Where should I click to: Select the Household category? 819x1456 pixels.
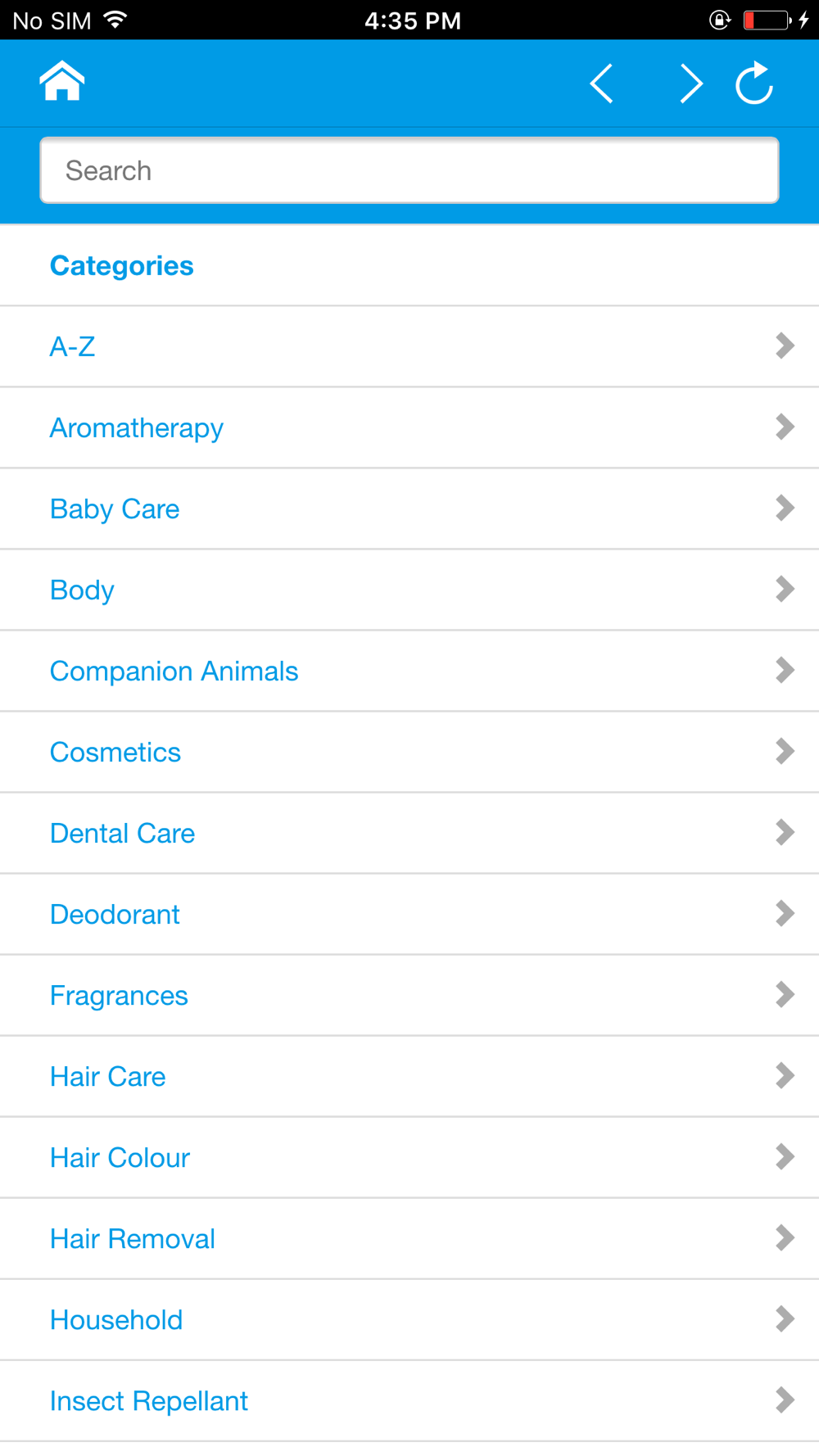[116, 1319]
